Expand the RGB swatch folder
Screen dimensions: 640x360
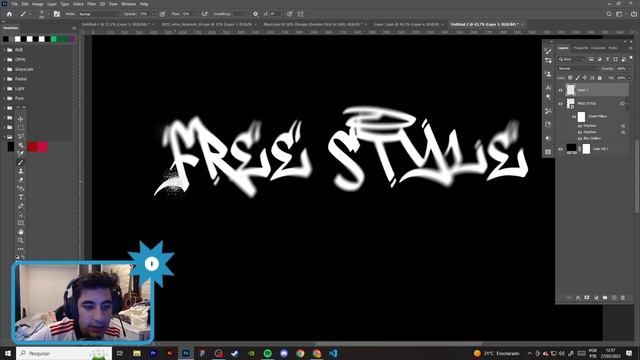pos(4,50)
